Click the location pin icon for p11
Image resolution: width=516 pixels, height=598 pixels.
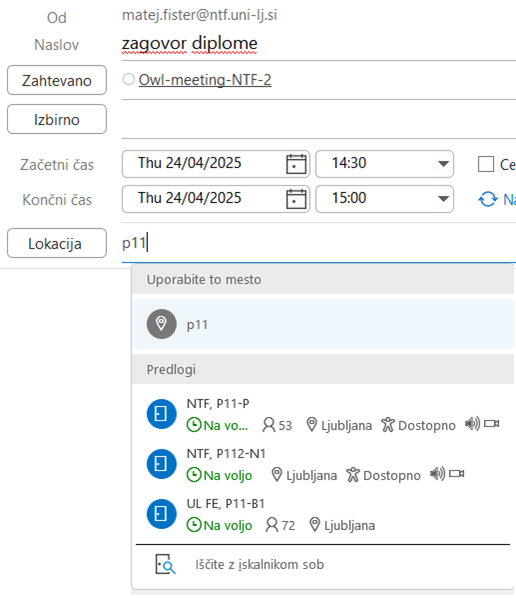point(162,324)
